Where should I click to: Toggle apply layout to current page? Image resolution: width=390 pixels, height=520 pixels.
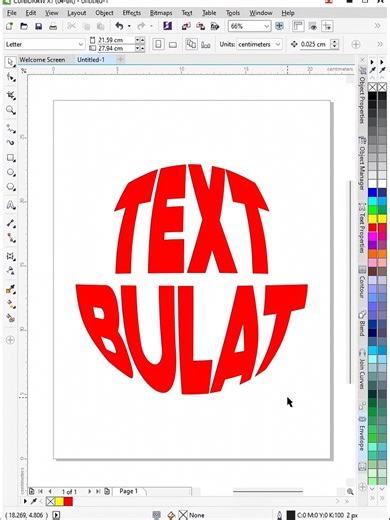click(x=206, y=44)
